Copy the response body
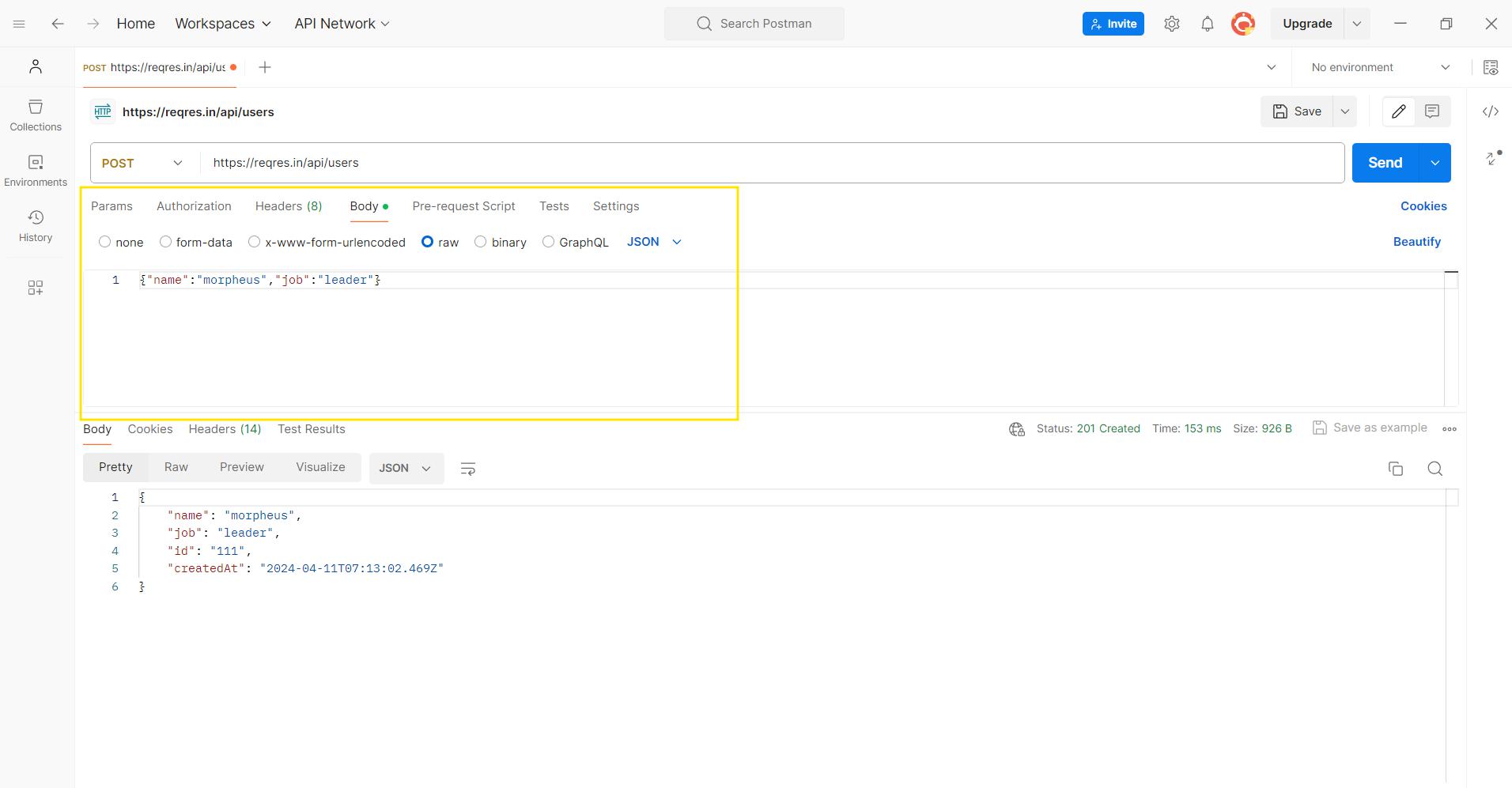This screenshot has width=1512, height=788. pyautogui.click(x=1396, y=469)
